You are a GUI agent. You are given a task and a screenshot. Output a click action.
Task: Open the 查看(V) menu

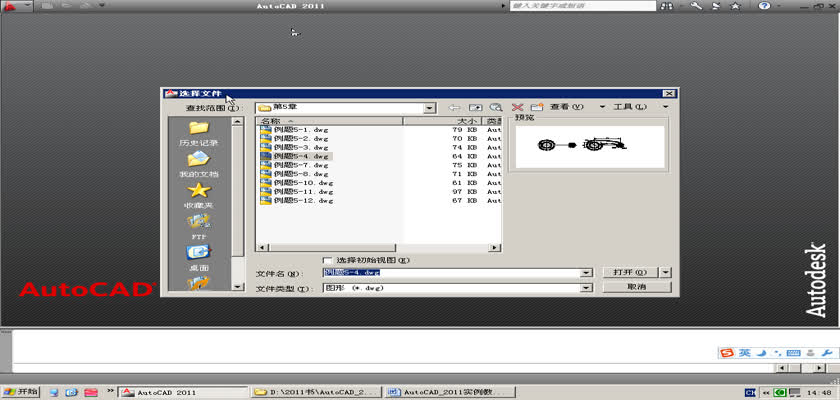point(566,107)
